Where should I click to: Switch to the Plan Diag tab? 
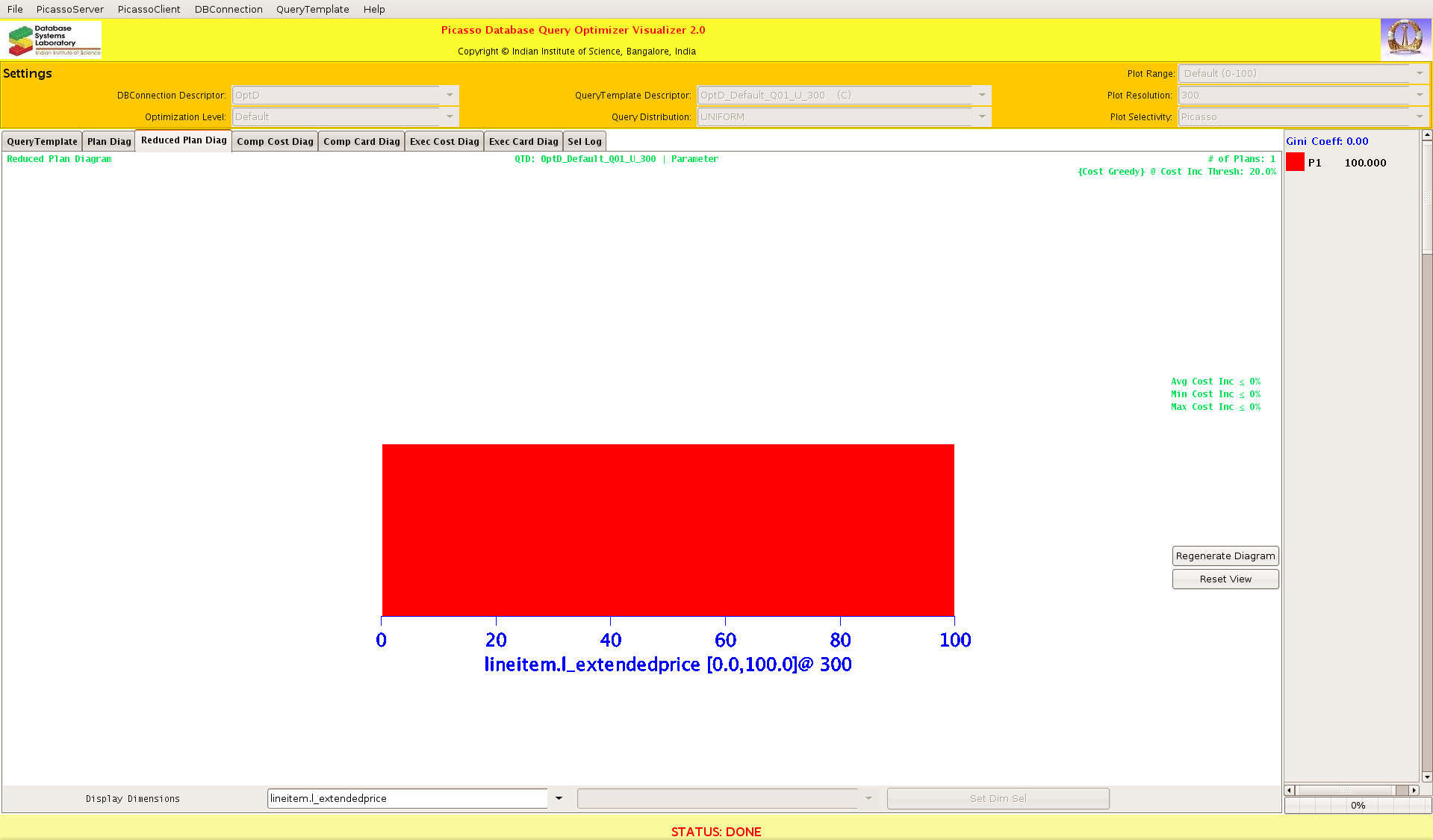(x=109, y=142)
